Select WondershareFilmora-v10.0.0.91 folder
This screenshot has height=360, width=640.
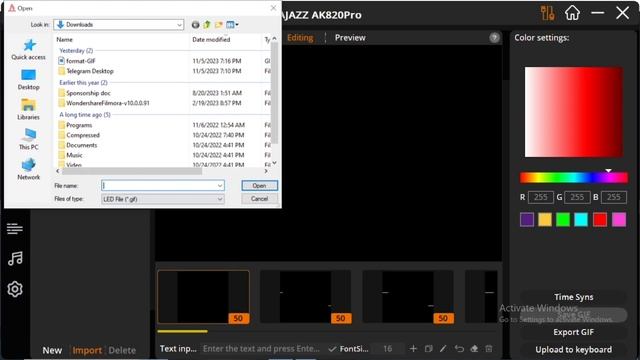click(x=108, y=103)
